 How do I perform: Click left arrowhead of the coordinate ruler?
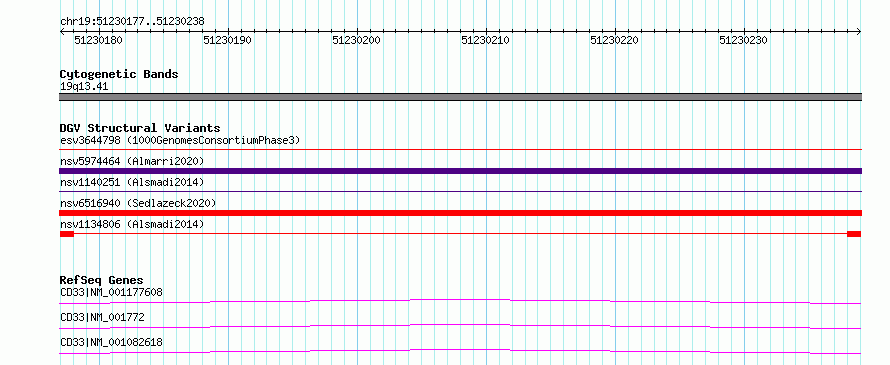click(62, 31)
